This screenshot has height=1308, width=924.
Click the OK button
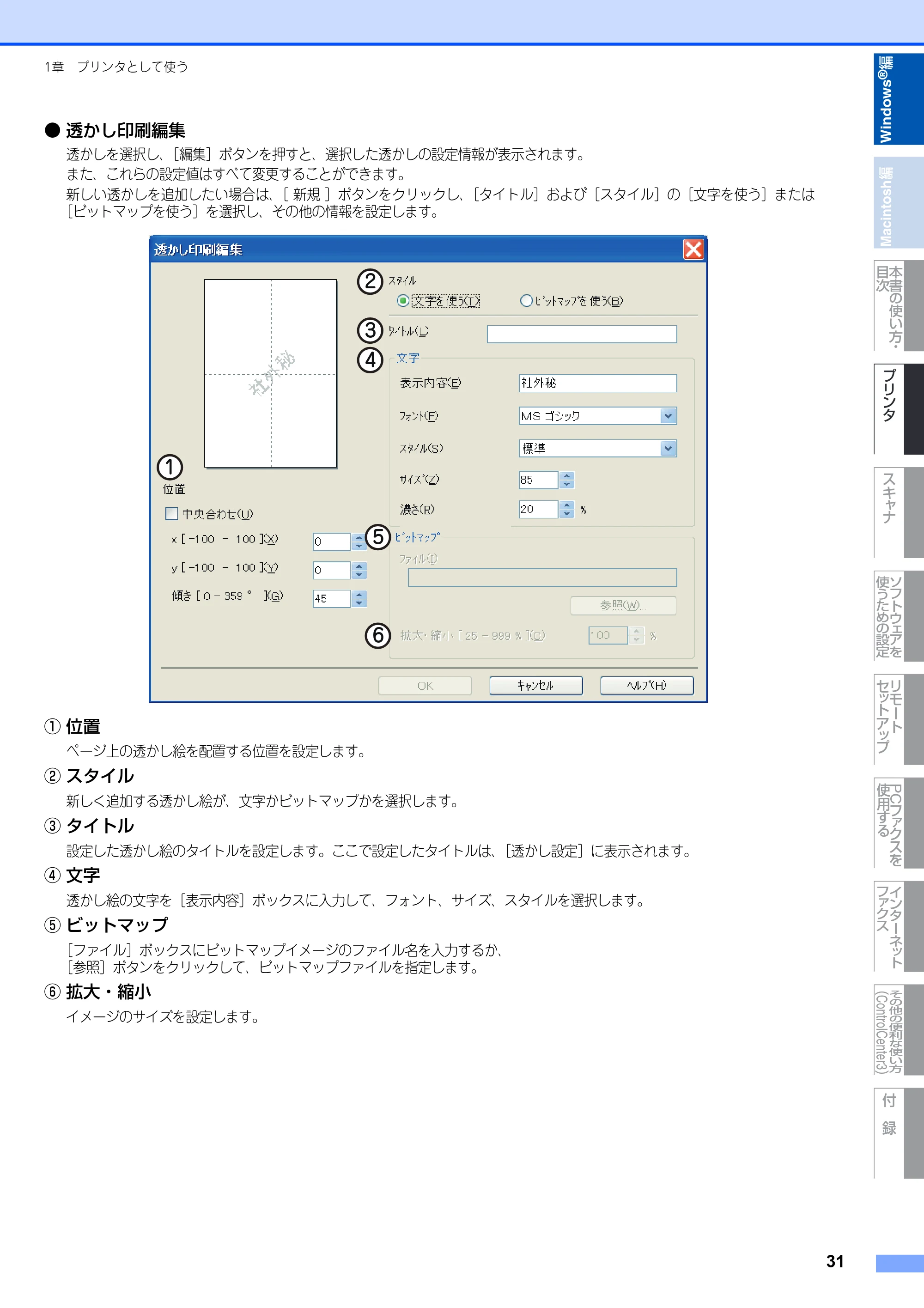click(425, 685)
